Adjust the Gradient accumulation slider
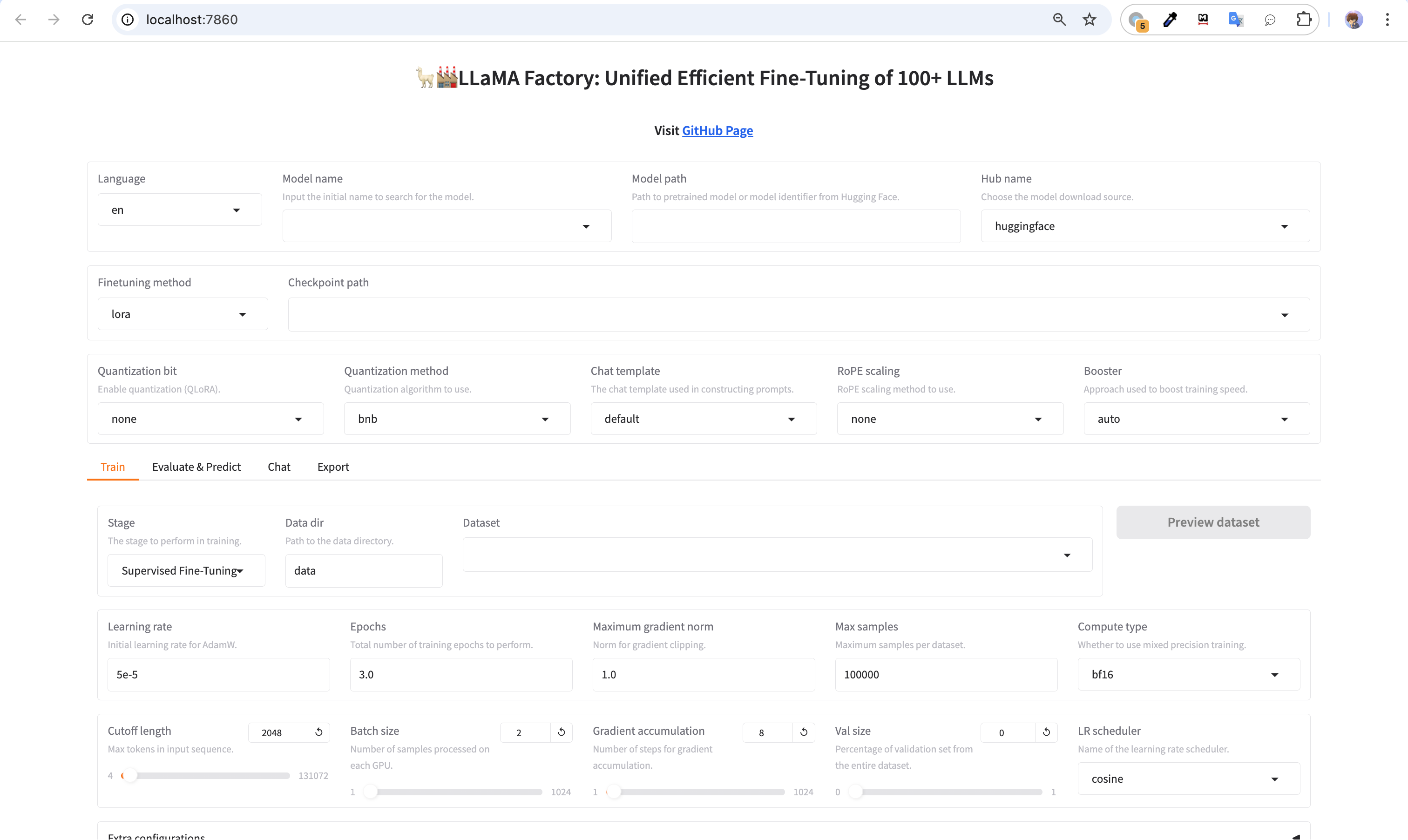This screenshot has height=840, width=1408. coord(696,792)
